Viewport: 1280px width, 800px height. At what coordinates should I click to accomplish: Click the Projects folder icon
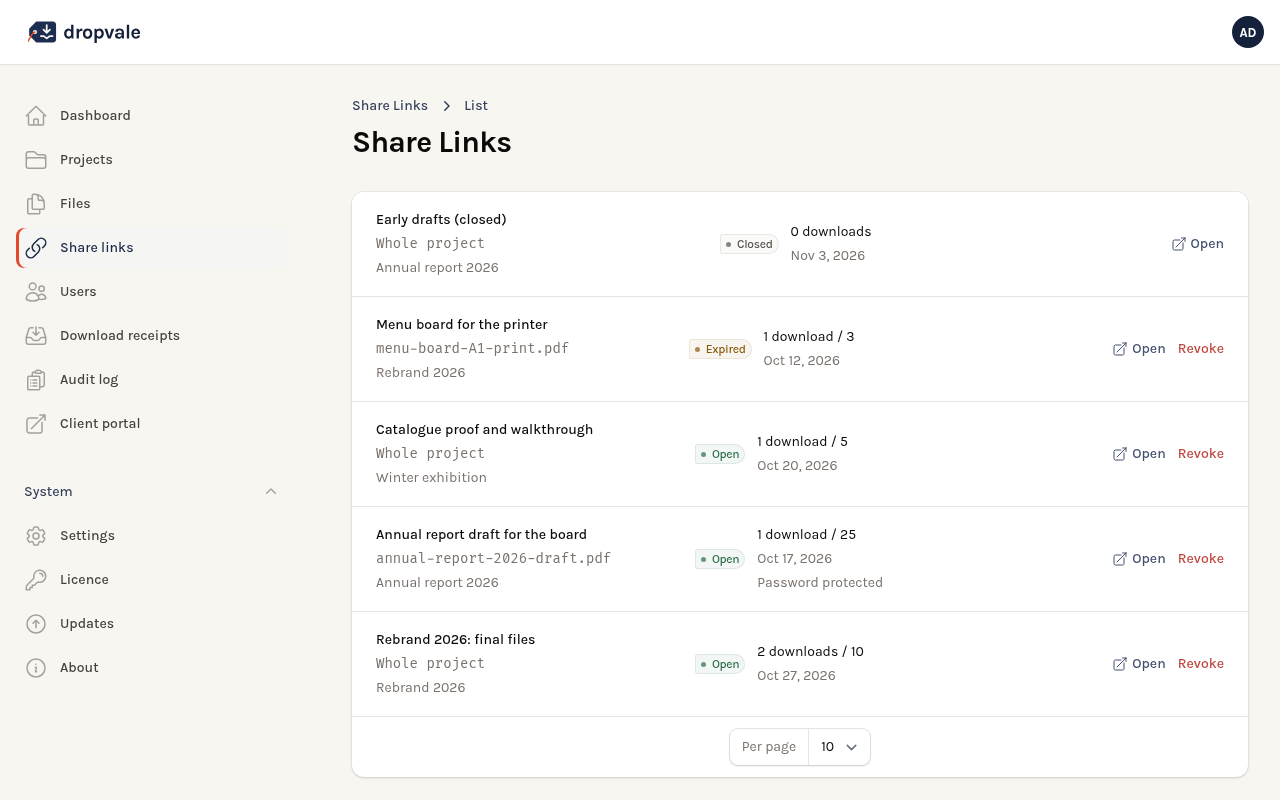(36, 160)
